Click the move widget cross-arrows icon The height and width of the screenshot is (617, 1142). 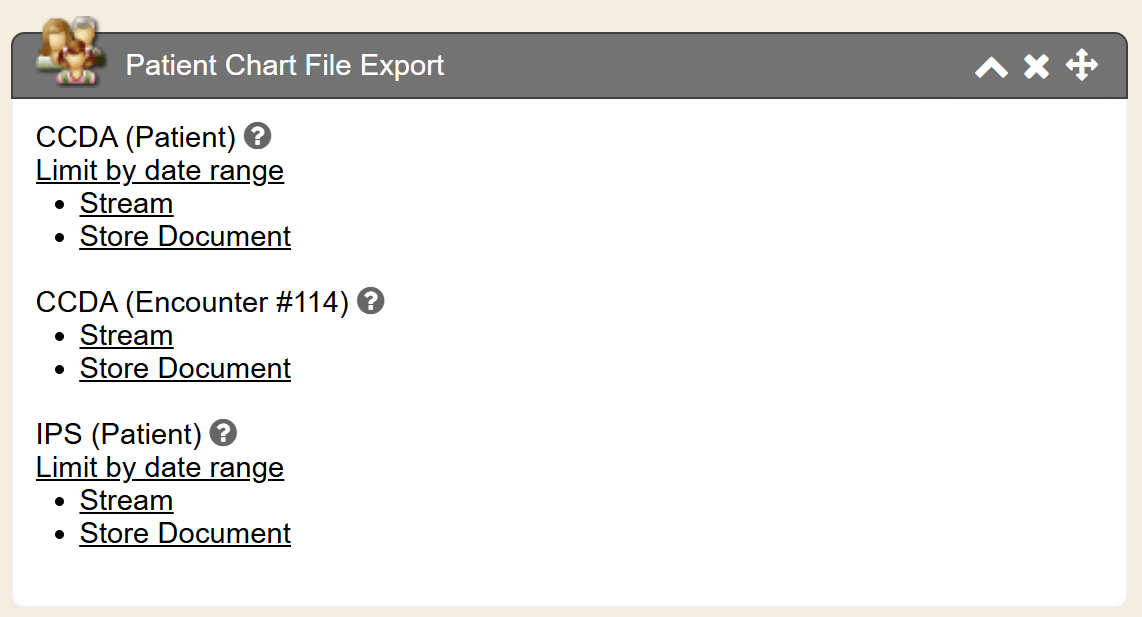[1082, 67]
